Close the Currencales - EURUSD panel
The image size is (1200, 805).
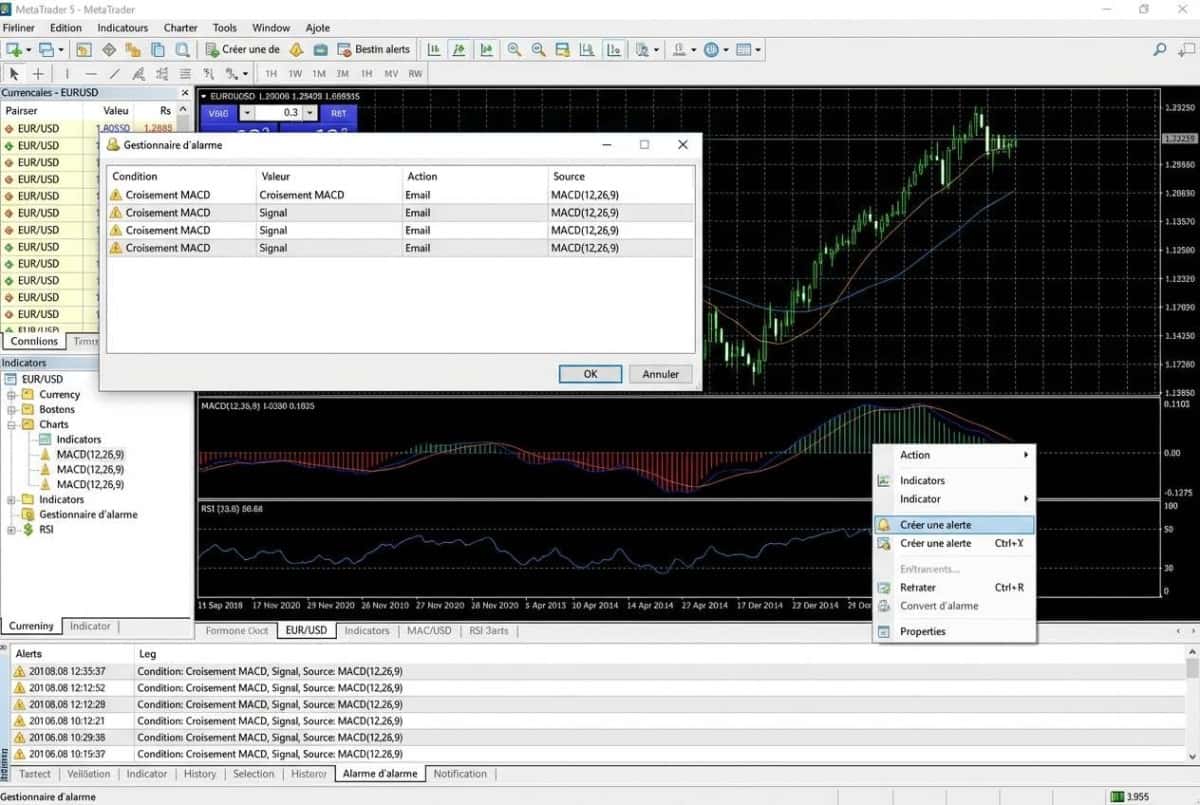184,93
